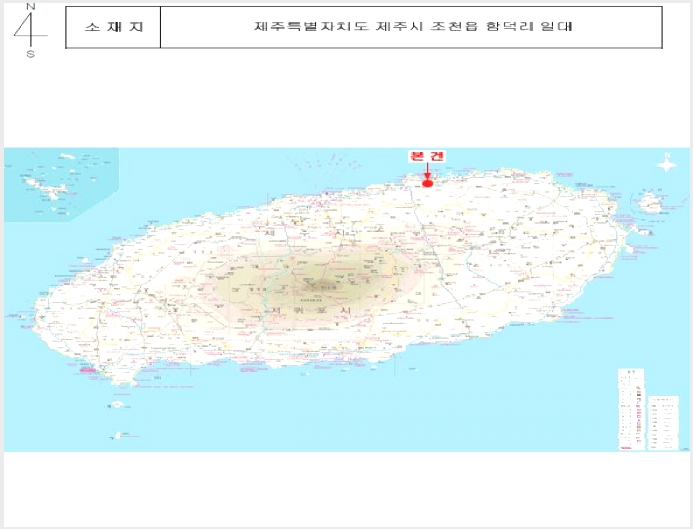Select the address text '제주특별자치도 제주시 조천읍 함덕리 일대'
693x529 pixels.
pos(413,27)
